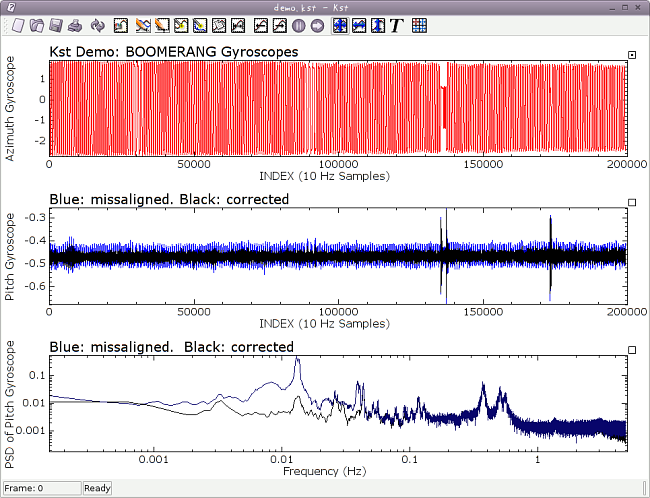Viewport: 650px width, 498px height.
Task: Open the window menu in the title bar's left corner
Action: point(9,7)
